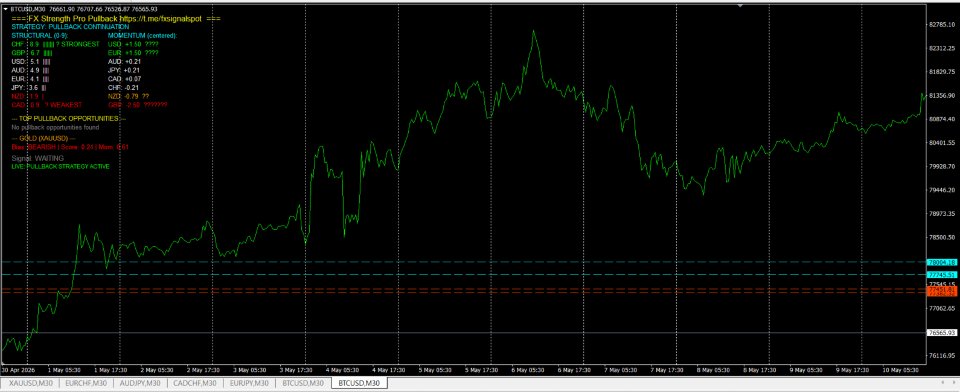Click the 82785.10 price scale label

[943, 25]
